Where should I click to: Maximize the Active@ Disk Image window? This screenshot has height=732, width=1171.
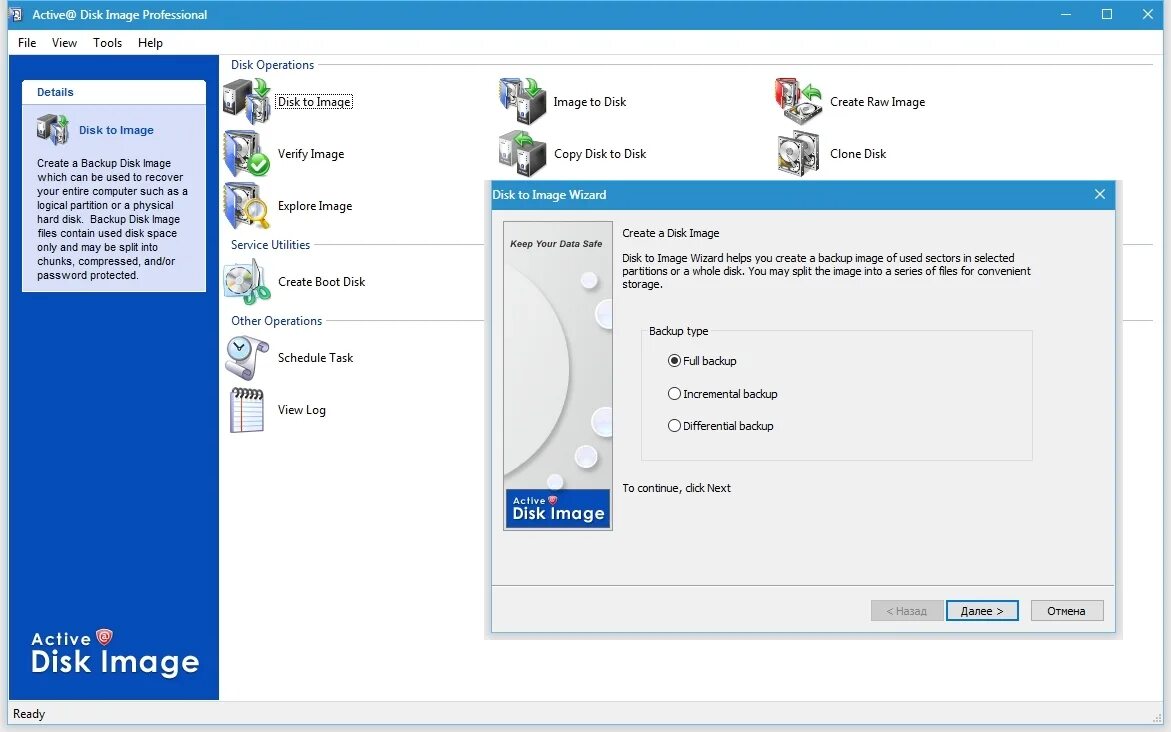[1107, 14]
